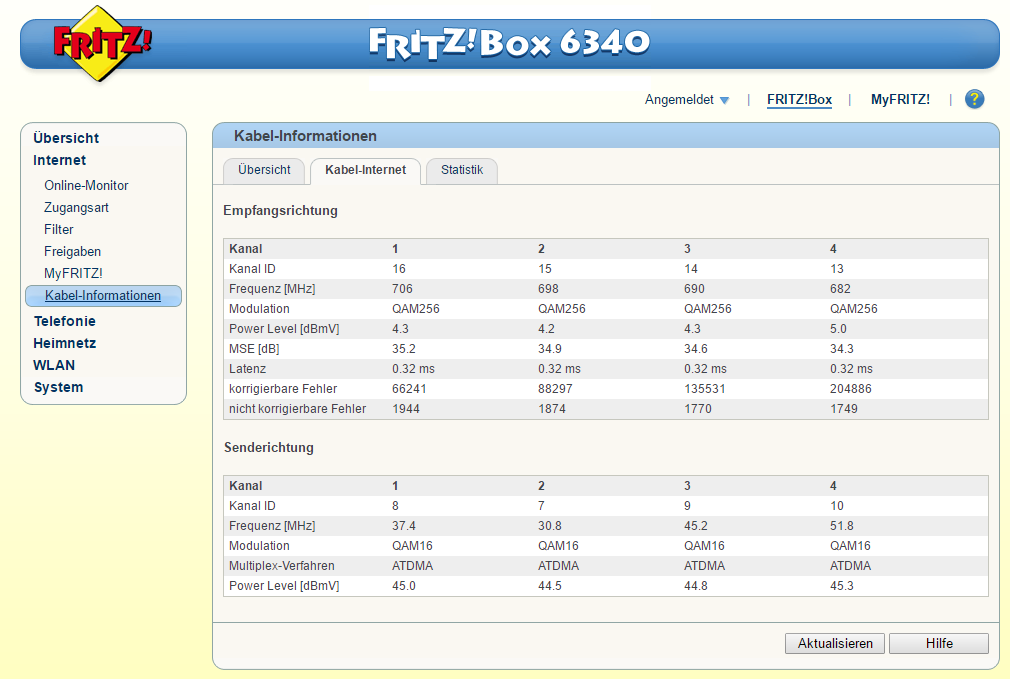Click upstream frequency value 30.8

tap(549, 526)
